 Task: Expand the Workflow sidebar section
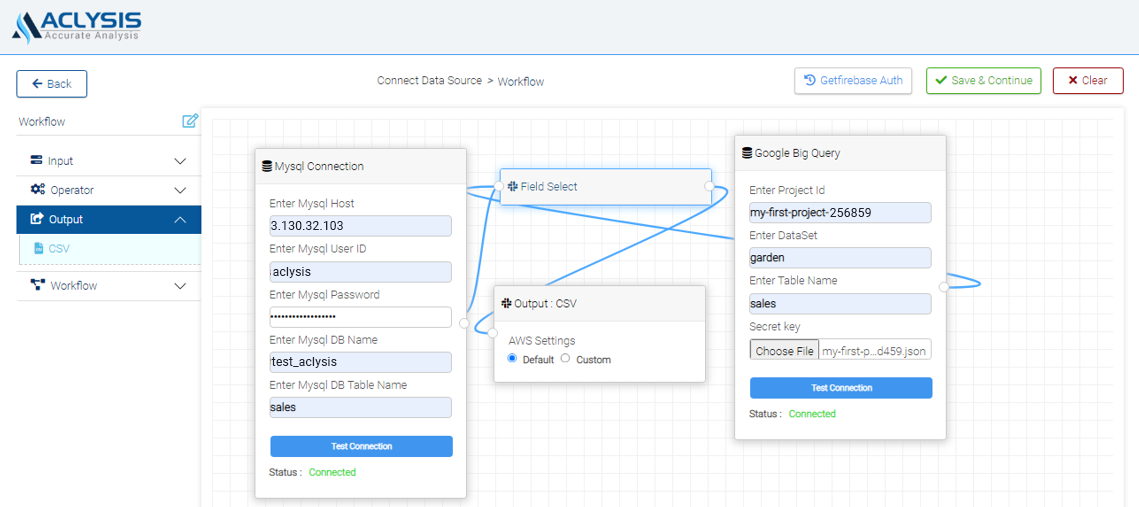click(x=180, y=286)
